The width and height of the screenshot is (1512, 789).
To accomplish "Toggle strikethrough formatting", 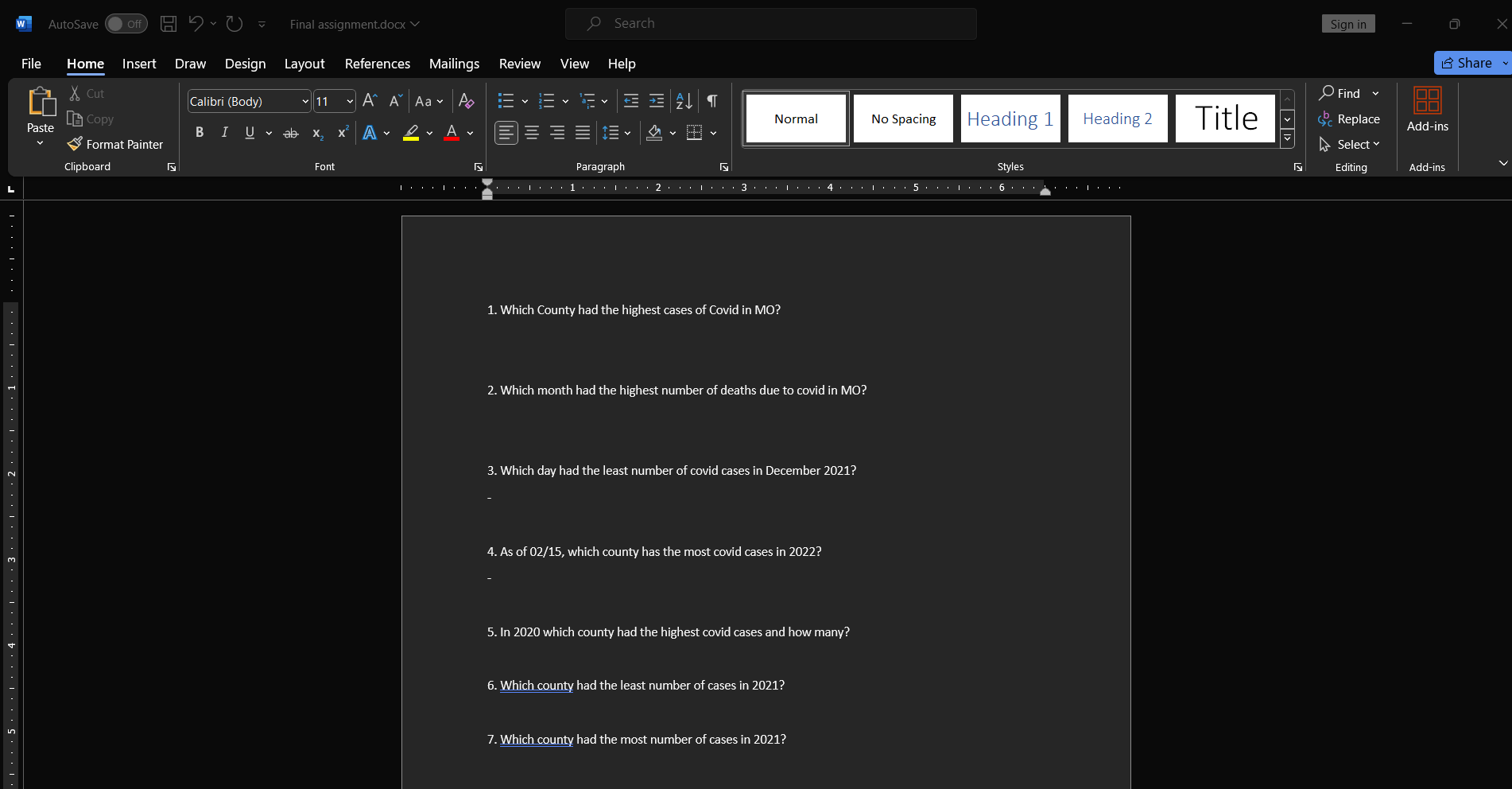I will click(290, 133).
